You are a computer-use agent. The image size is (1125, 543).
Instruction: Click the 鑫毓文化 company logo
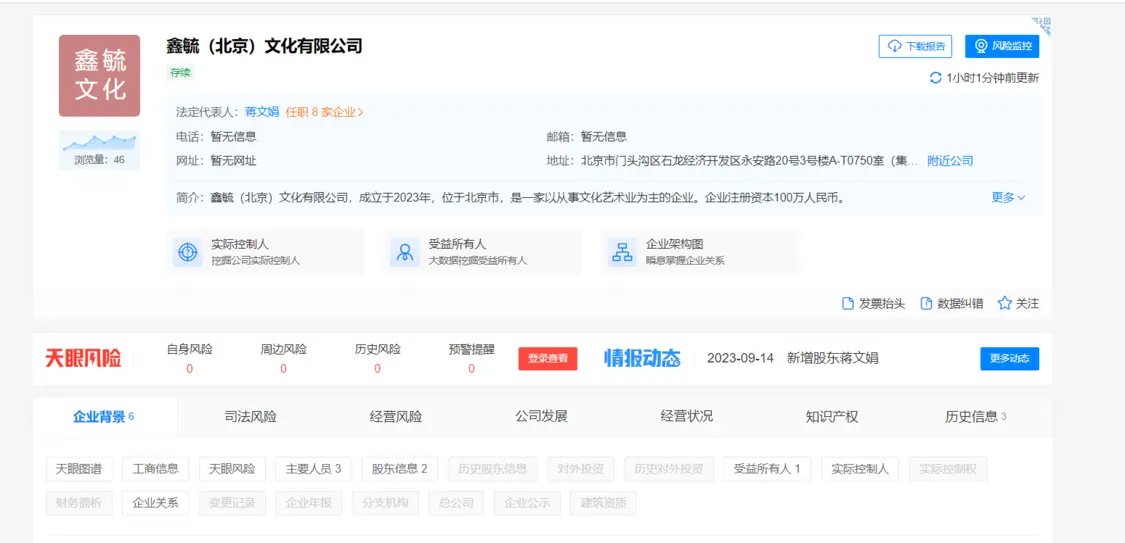pyautogui.click(x=100, y=75)
